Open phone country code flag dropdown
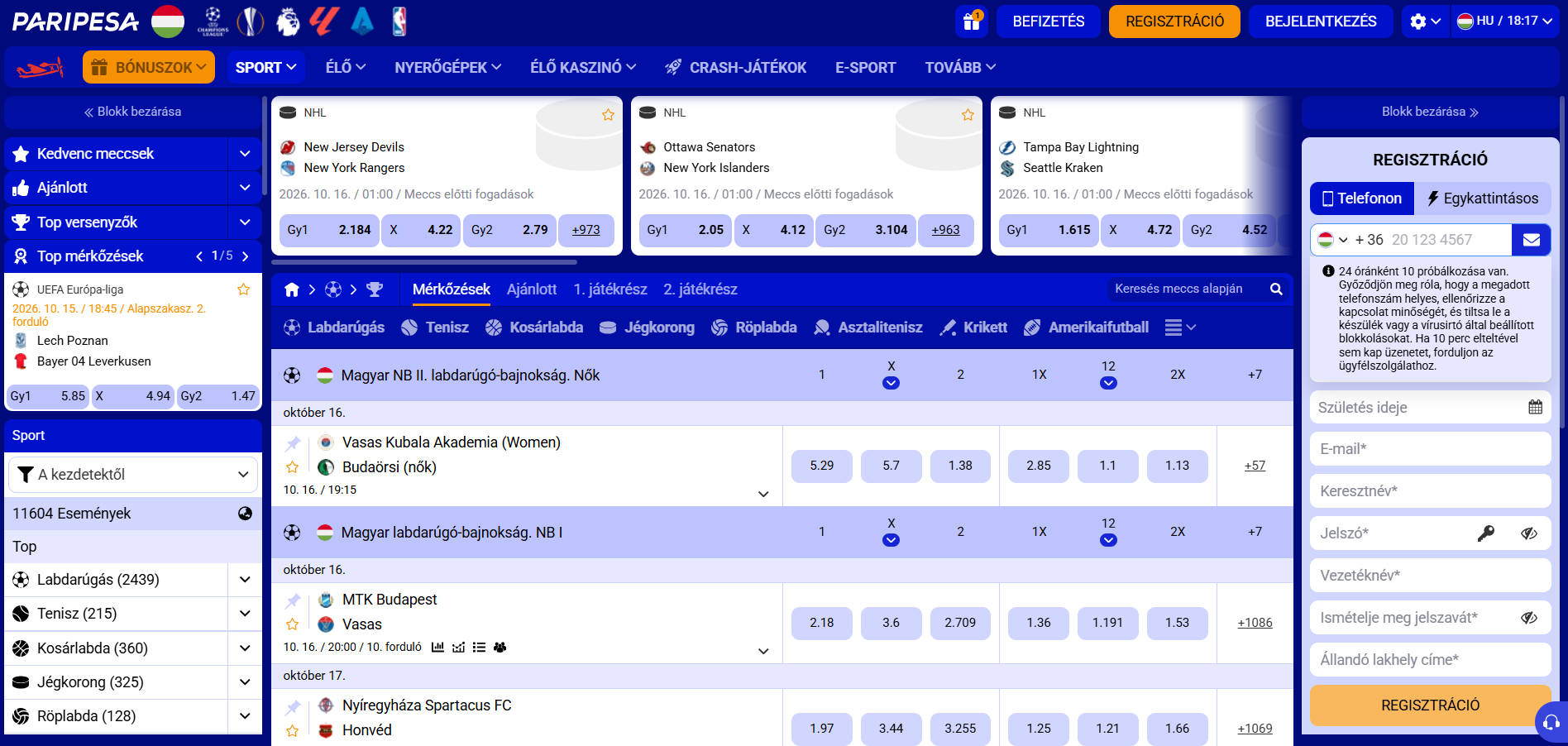This screenshot has width=1568, height=746. [x=1333, y=240]
